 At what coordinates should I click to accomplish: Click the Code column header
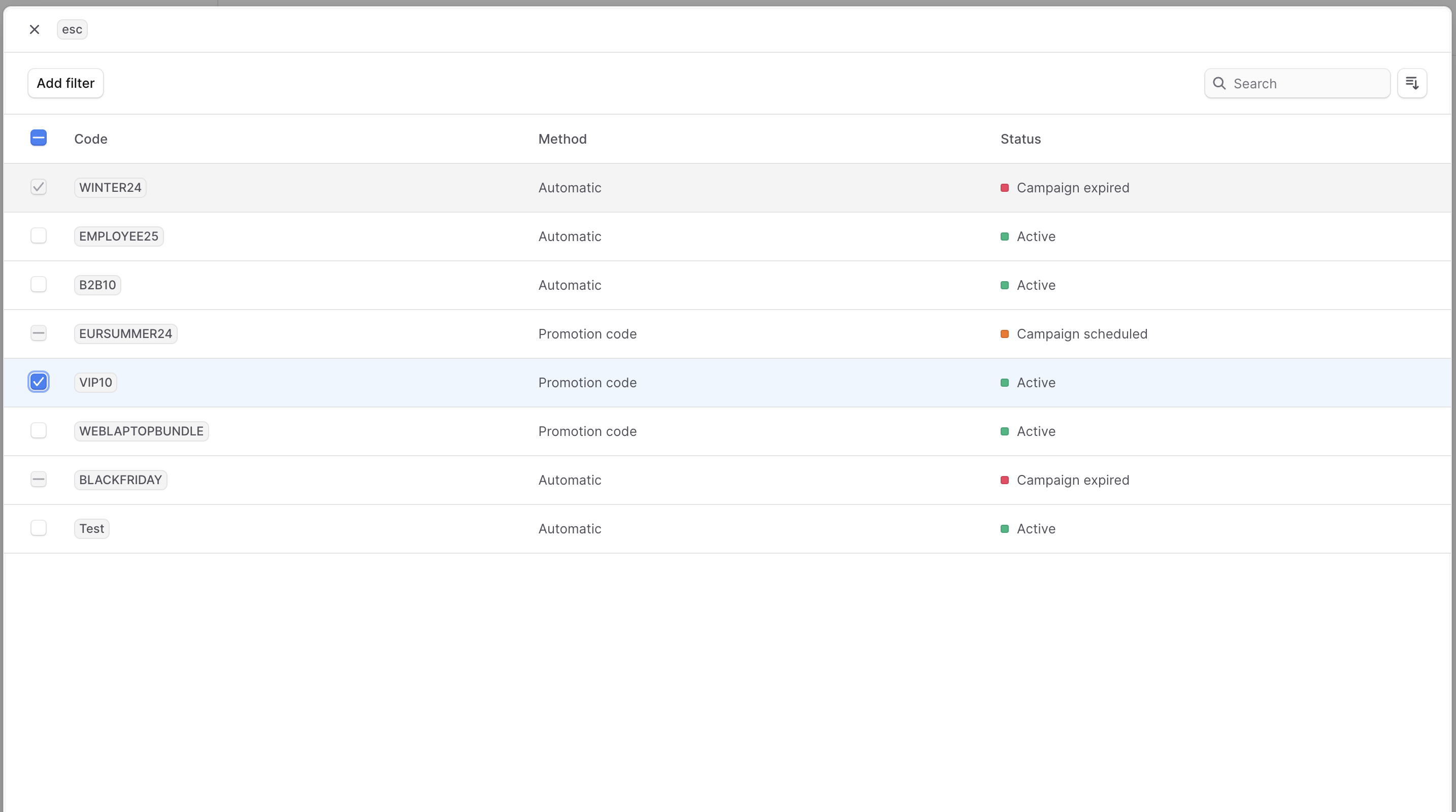(x=91, y=139)
